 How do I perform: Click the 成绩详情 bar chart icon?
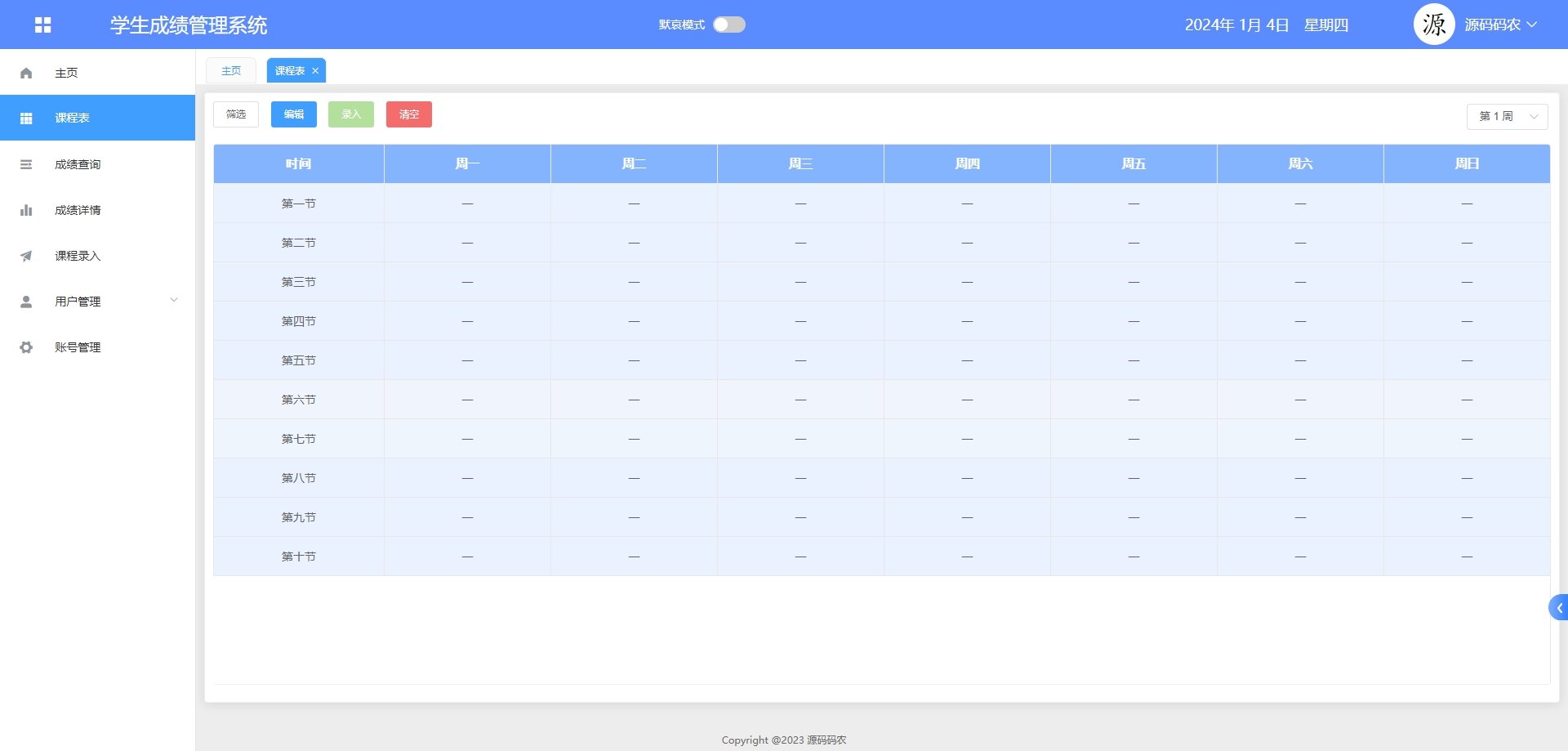(26, 210)
